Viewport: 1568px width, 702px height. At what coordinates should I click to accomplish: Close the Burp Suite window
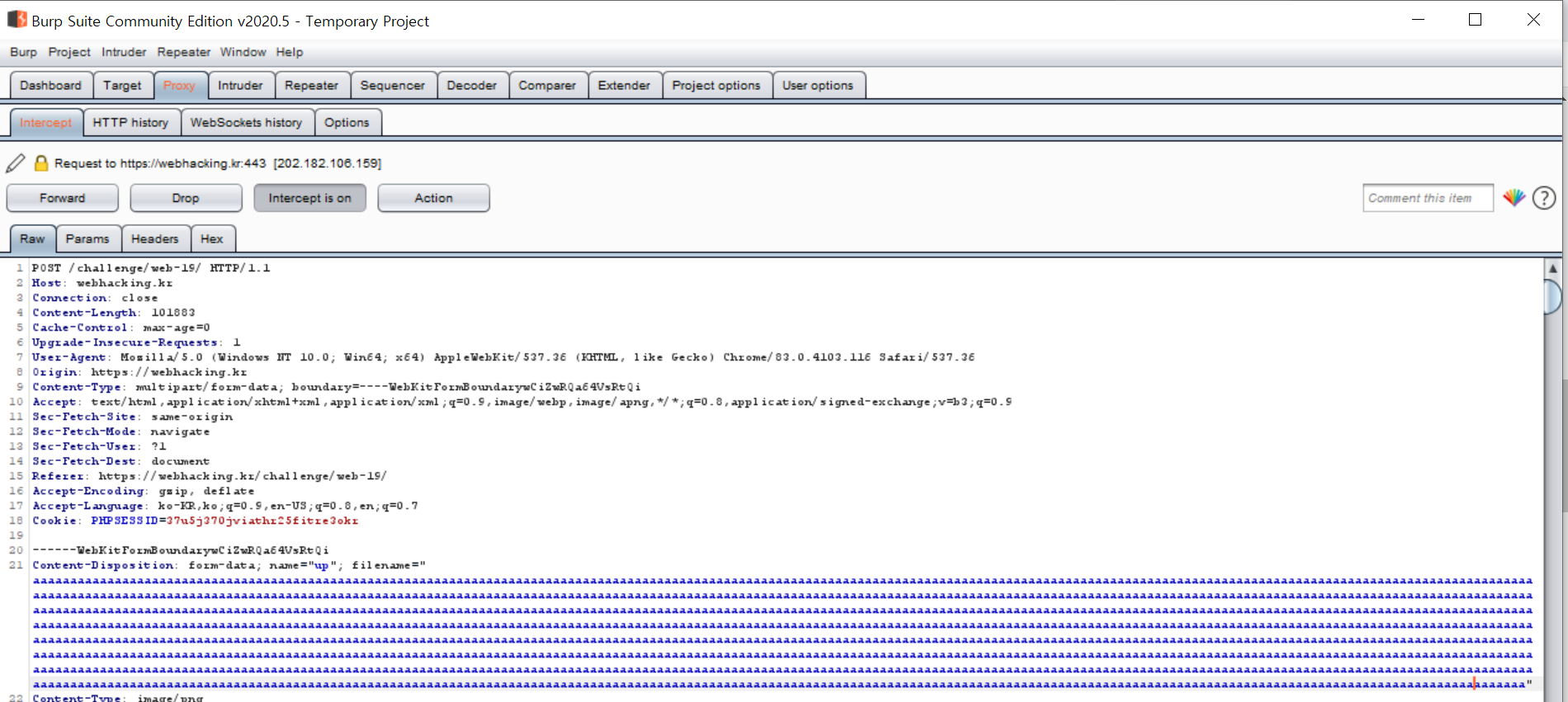pos(1533,20)
